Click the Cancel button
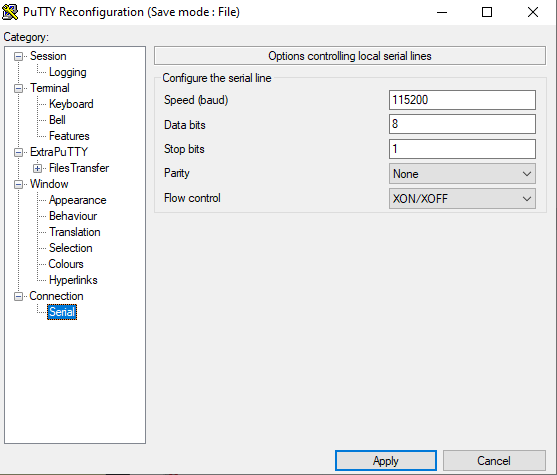Screen dimensions: 557x475 (494, 461)
